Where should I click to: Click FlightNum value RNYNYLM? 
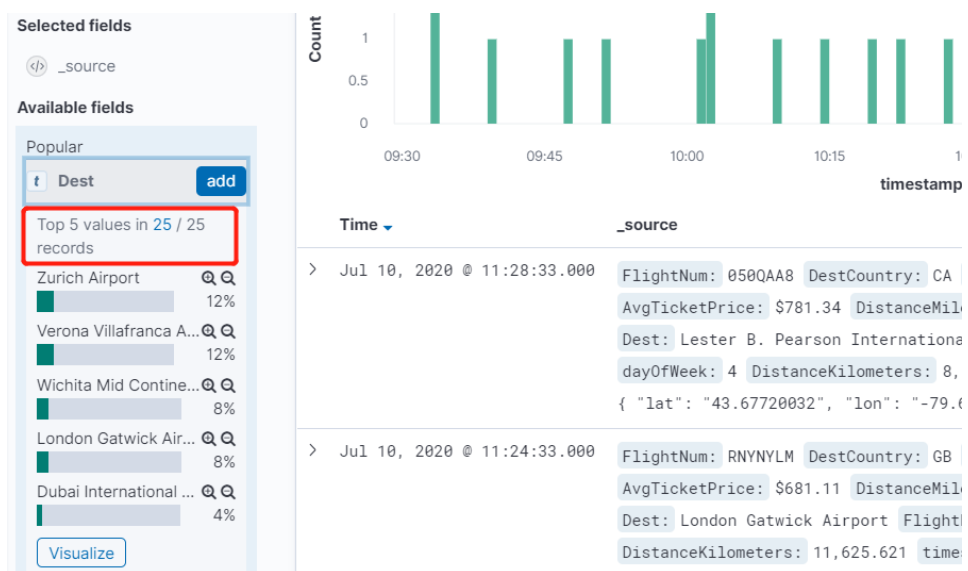coord(761,456)
